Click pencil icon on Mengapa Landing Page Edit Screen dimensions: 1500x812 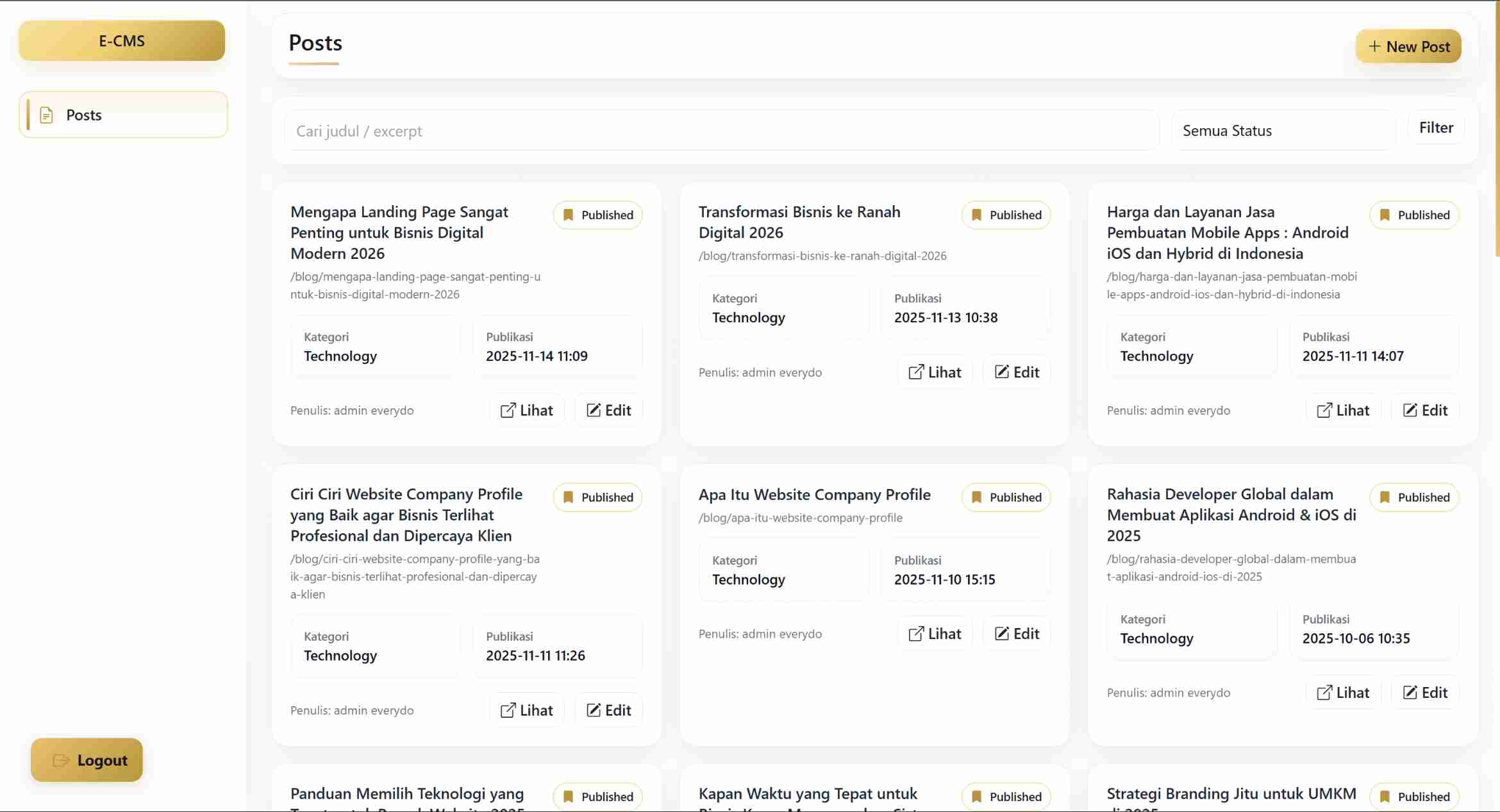(x=594, y=410)
